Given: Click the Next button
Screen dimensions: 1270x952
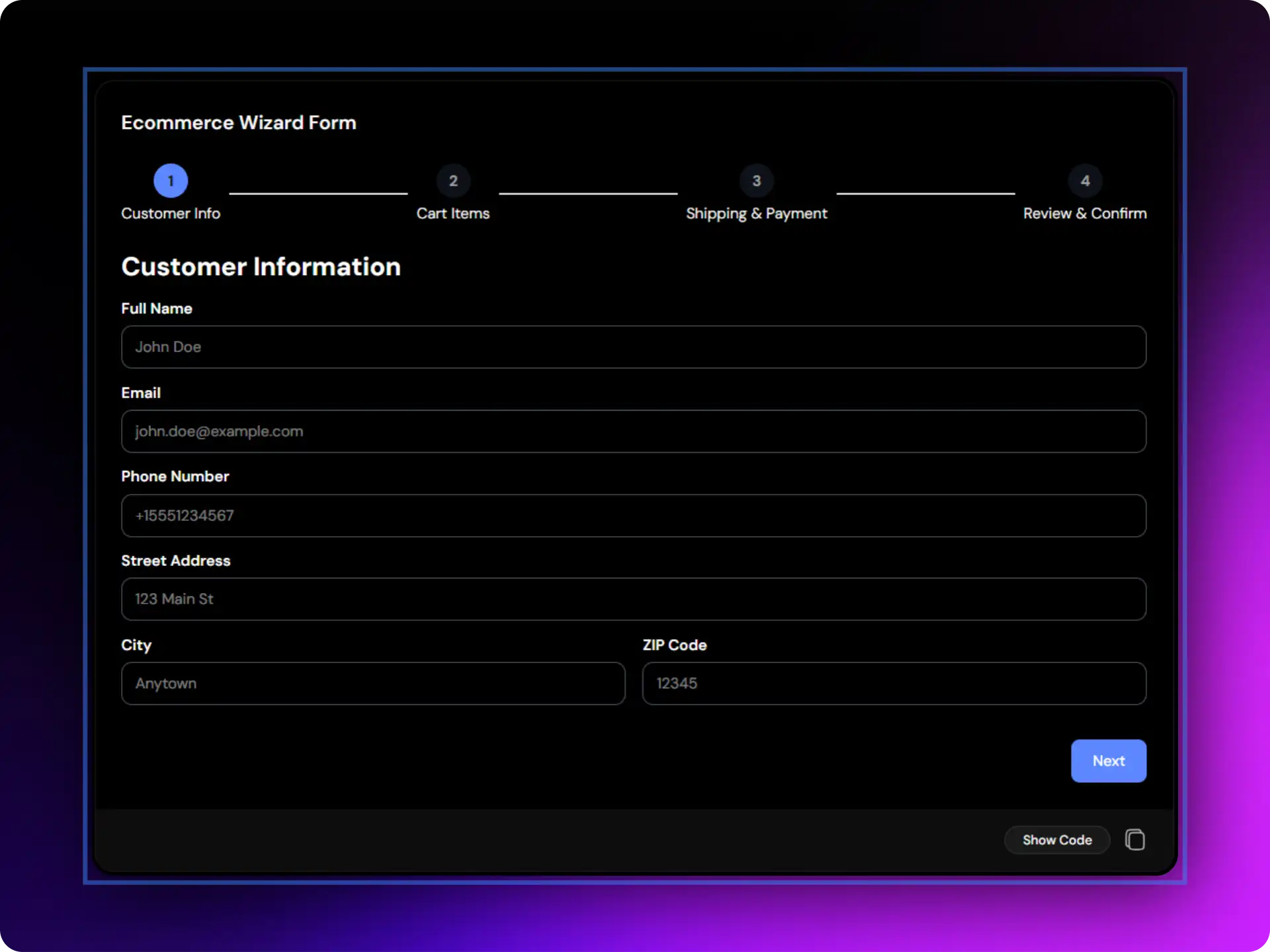Looking at the screenshot, I should coord(1109,761).
